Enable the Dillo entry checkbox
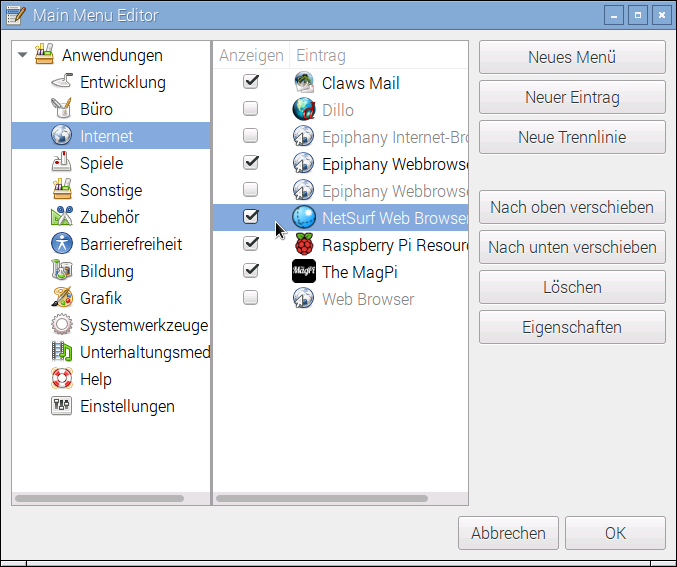 tap(251, 109)
